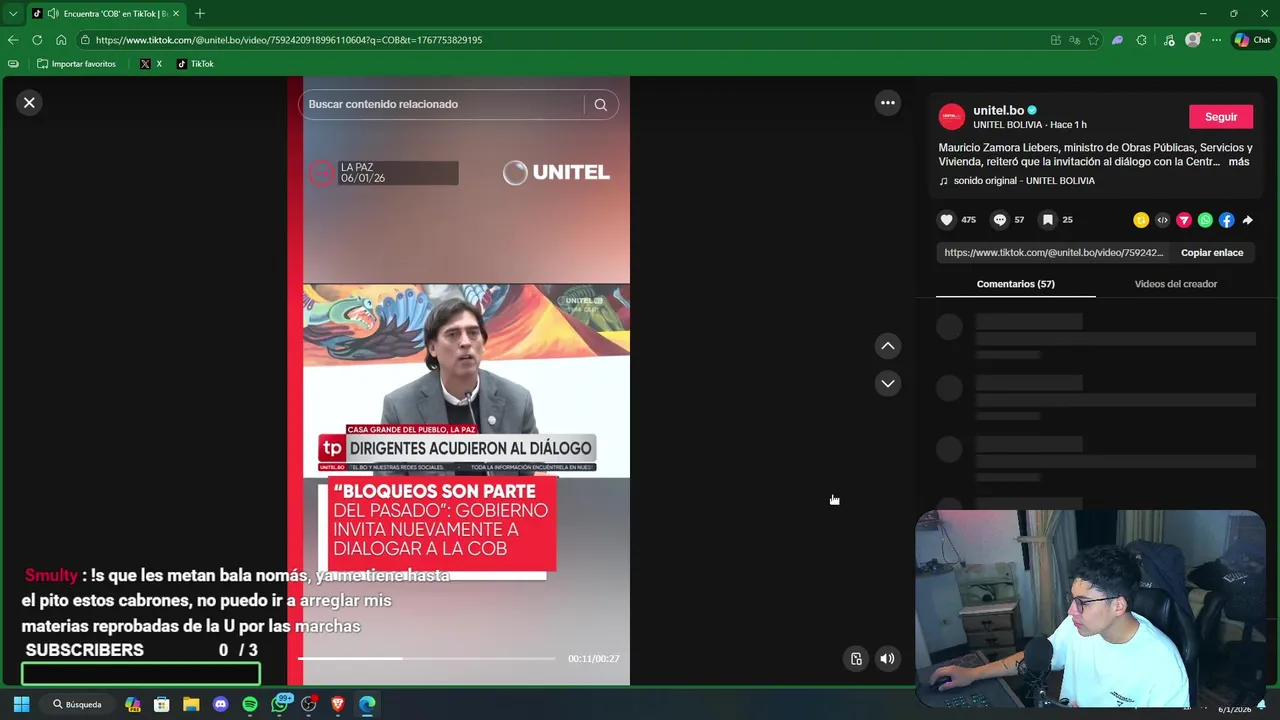Open Microsoft Store from taskbar

(162, 704)
